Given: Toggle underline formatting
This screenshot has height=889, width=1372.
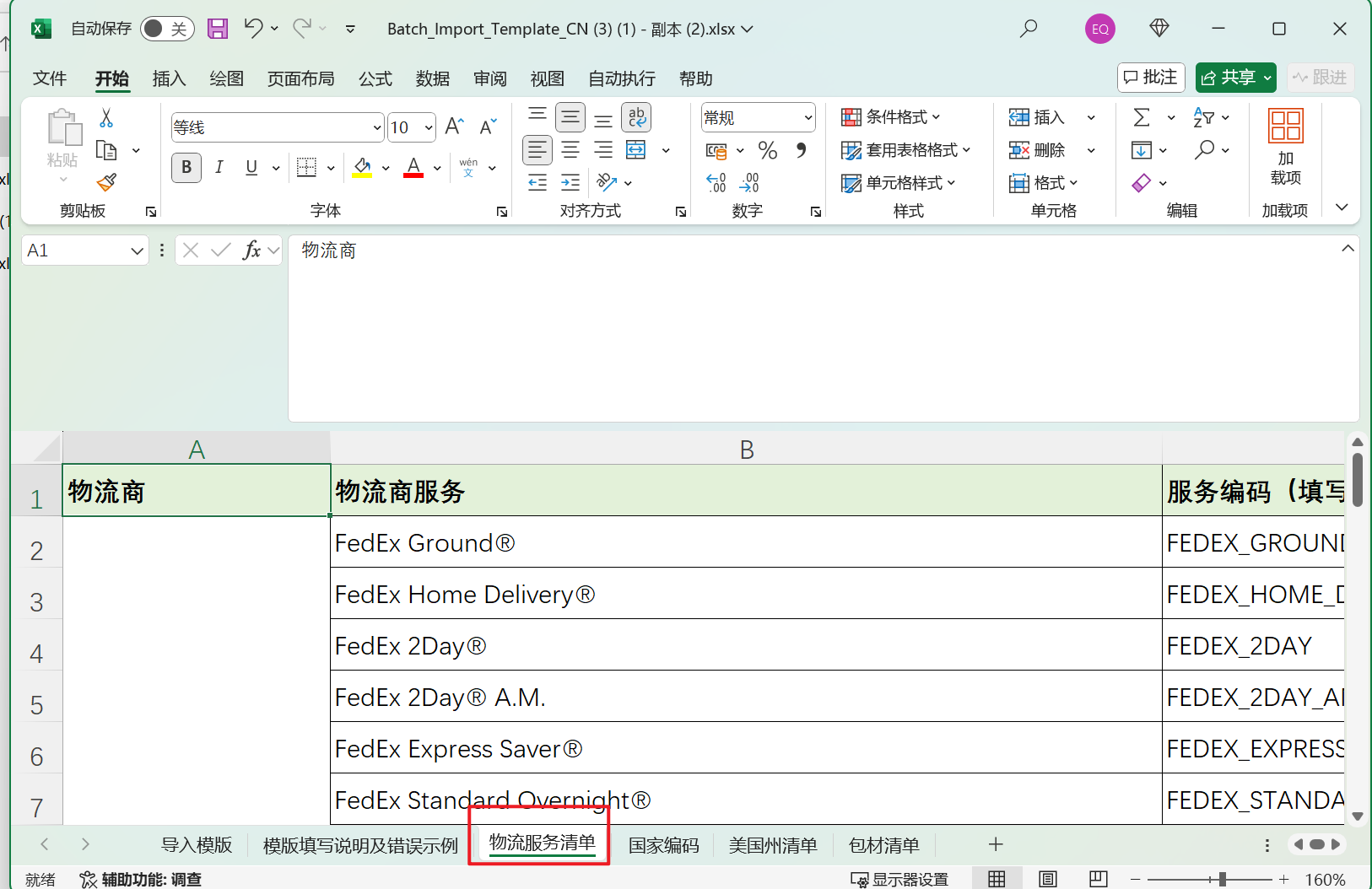Looking at the screenshot, I should (251, 167).
